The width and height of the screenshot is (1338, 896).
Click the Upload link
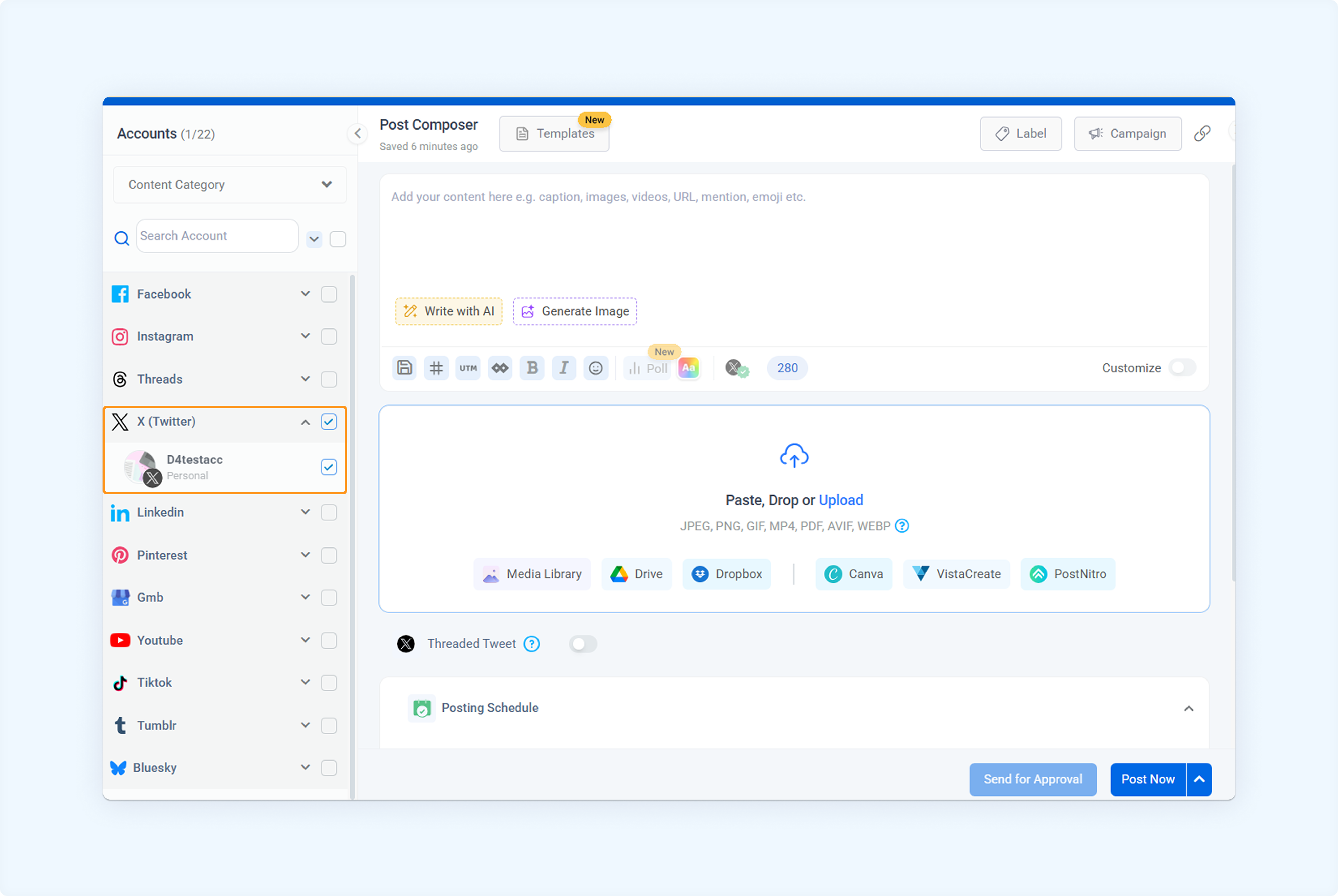(x=840, y=500)
